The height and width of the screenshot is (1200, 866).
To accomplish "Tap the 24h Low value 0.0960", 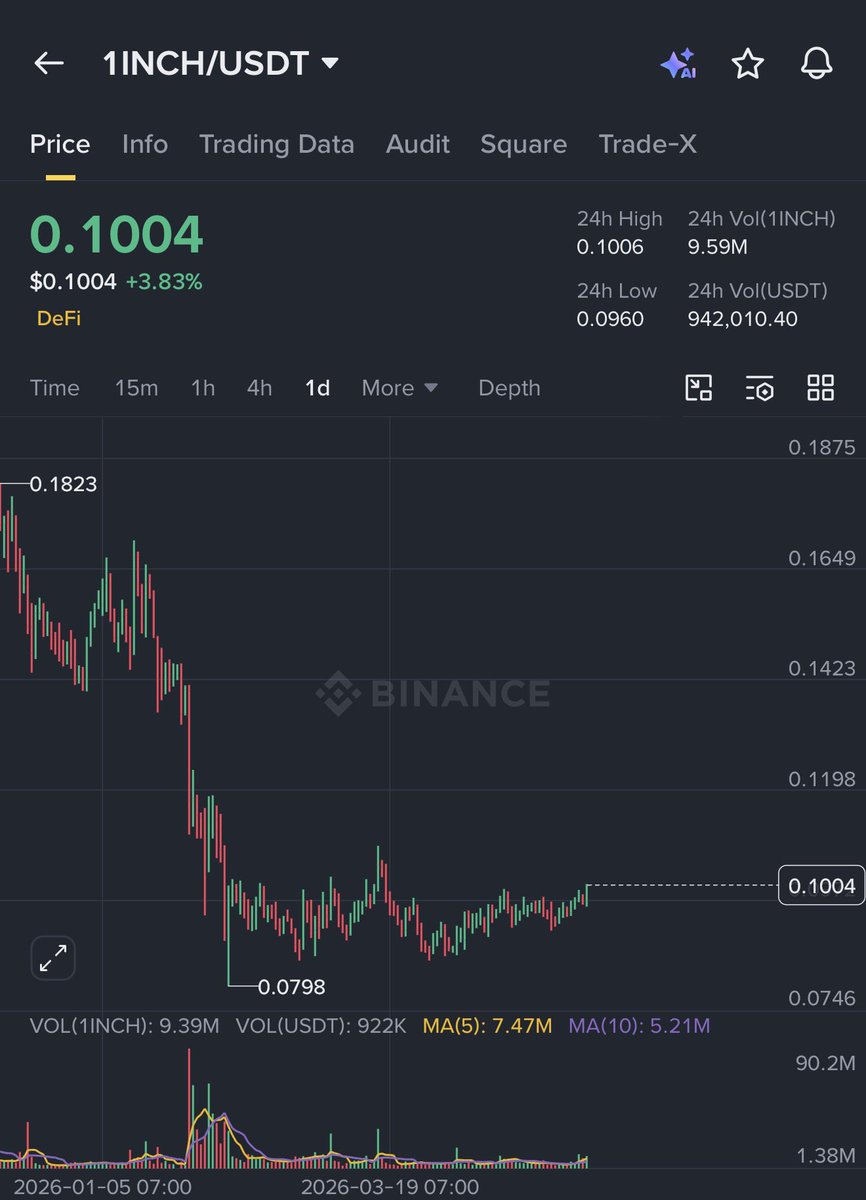I will click(610, 319).
